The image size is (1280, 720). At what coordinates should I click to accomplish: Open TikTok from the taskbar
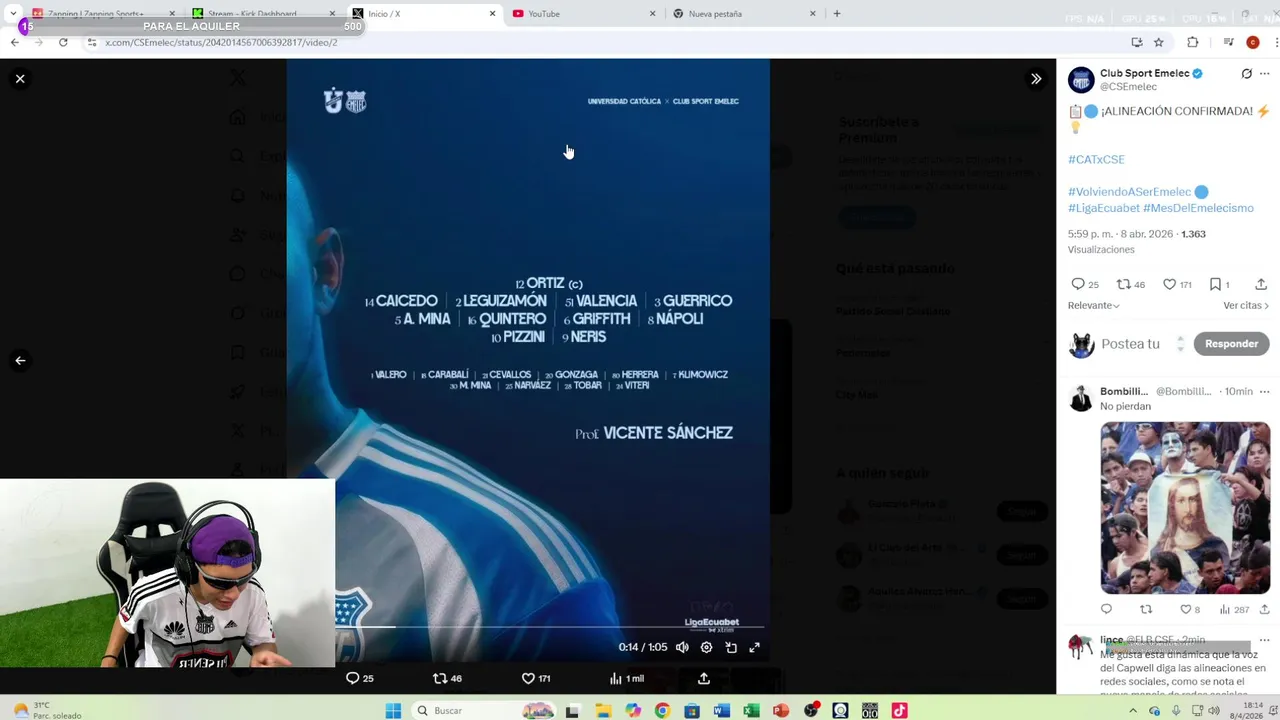point(899,710)
